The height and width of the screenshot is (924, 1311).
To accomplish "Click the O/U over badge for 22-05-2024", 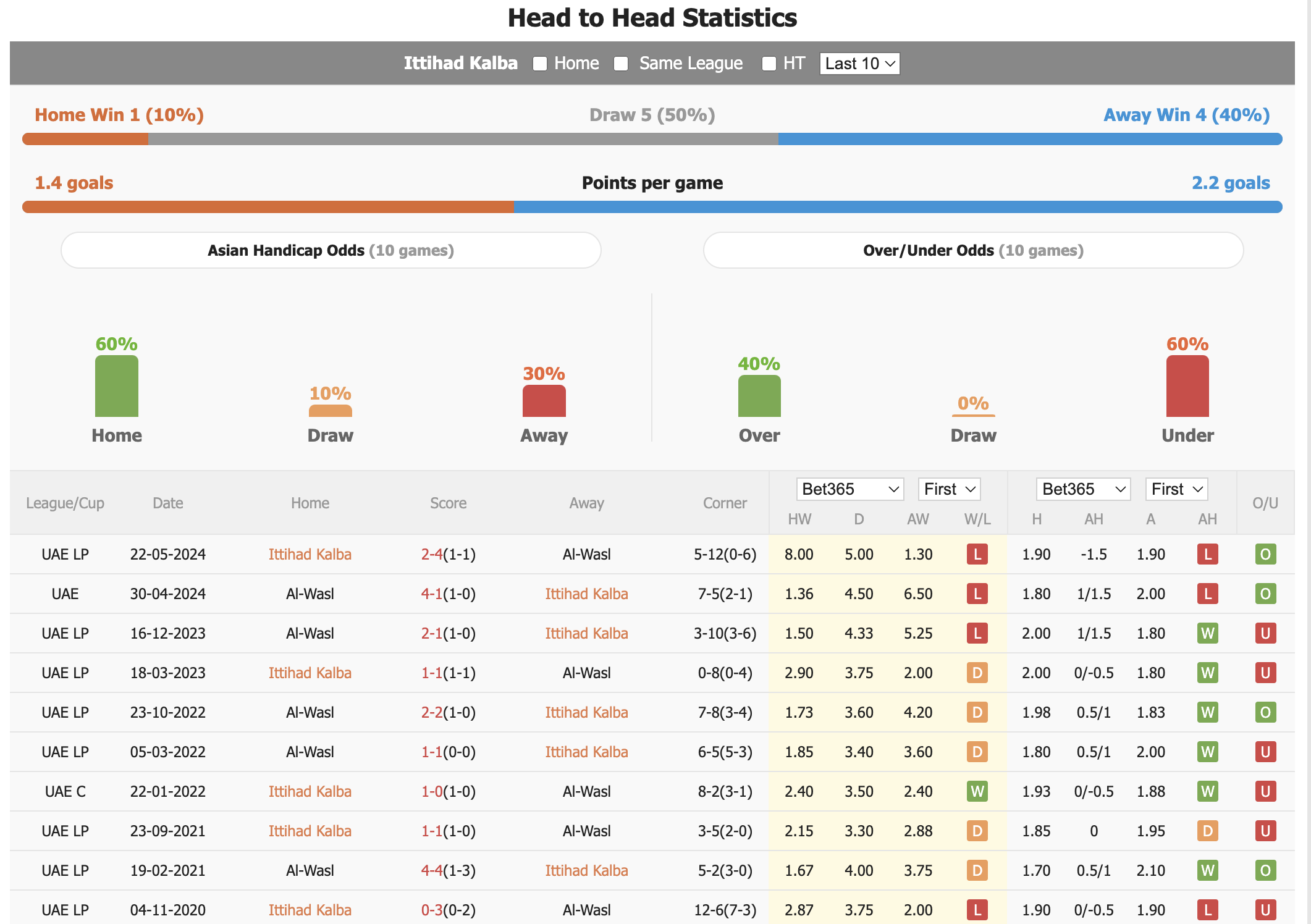I will click(x=1265, y=554).
